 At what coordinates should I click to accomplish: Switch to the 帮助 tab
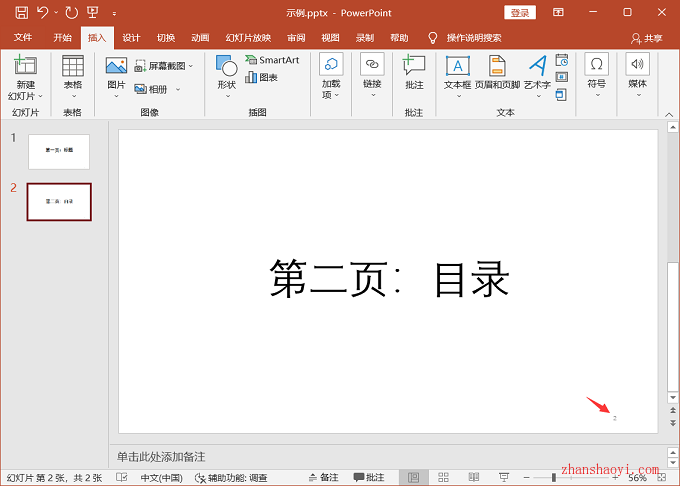click(399, 38)
